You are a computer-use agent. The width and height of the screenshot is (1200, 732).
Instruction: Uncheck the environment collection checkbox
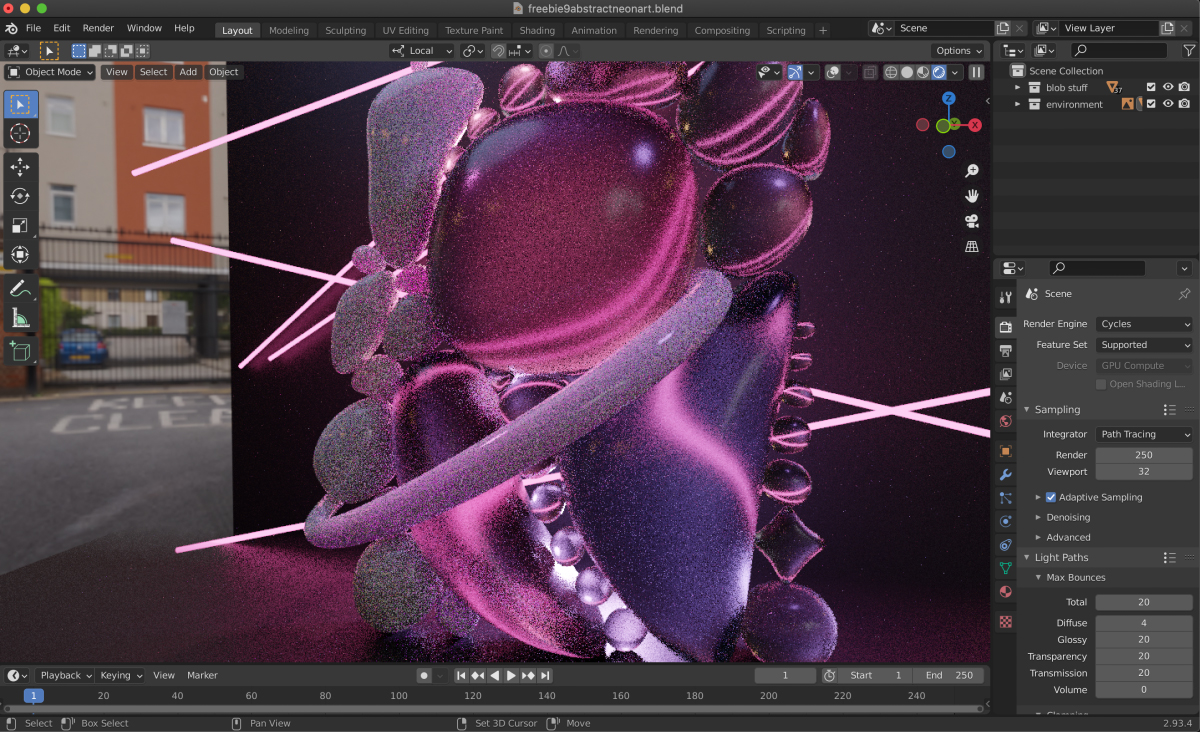tap(1151, 104)
